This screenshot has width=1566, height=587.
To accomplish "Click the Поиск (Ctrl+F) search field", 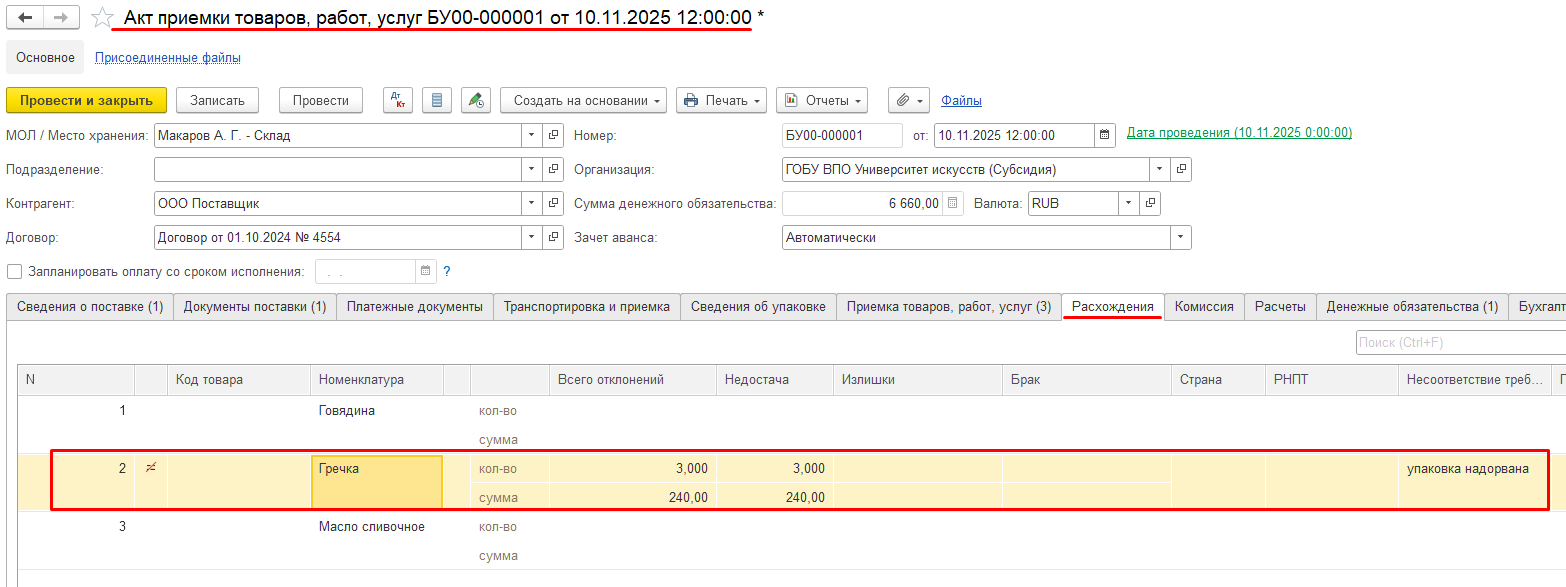I will point(1459,343).
